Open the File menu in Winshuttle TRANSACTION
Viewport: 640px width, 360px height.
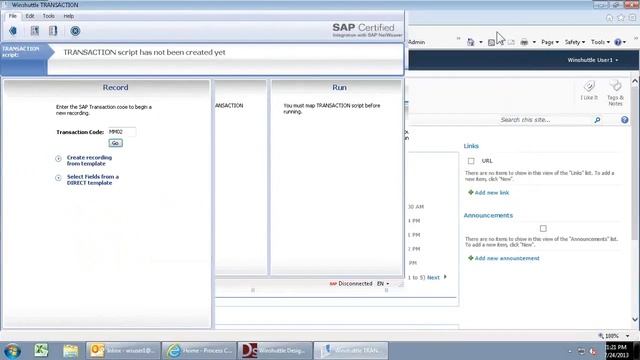click(x=13, y=16)
